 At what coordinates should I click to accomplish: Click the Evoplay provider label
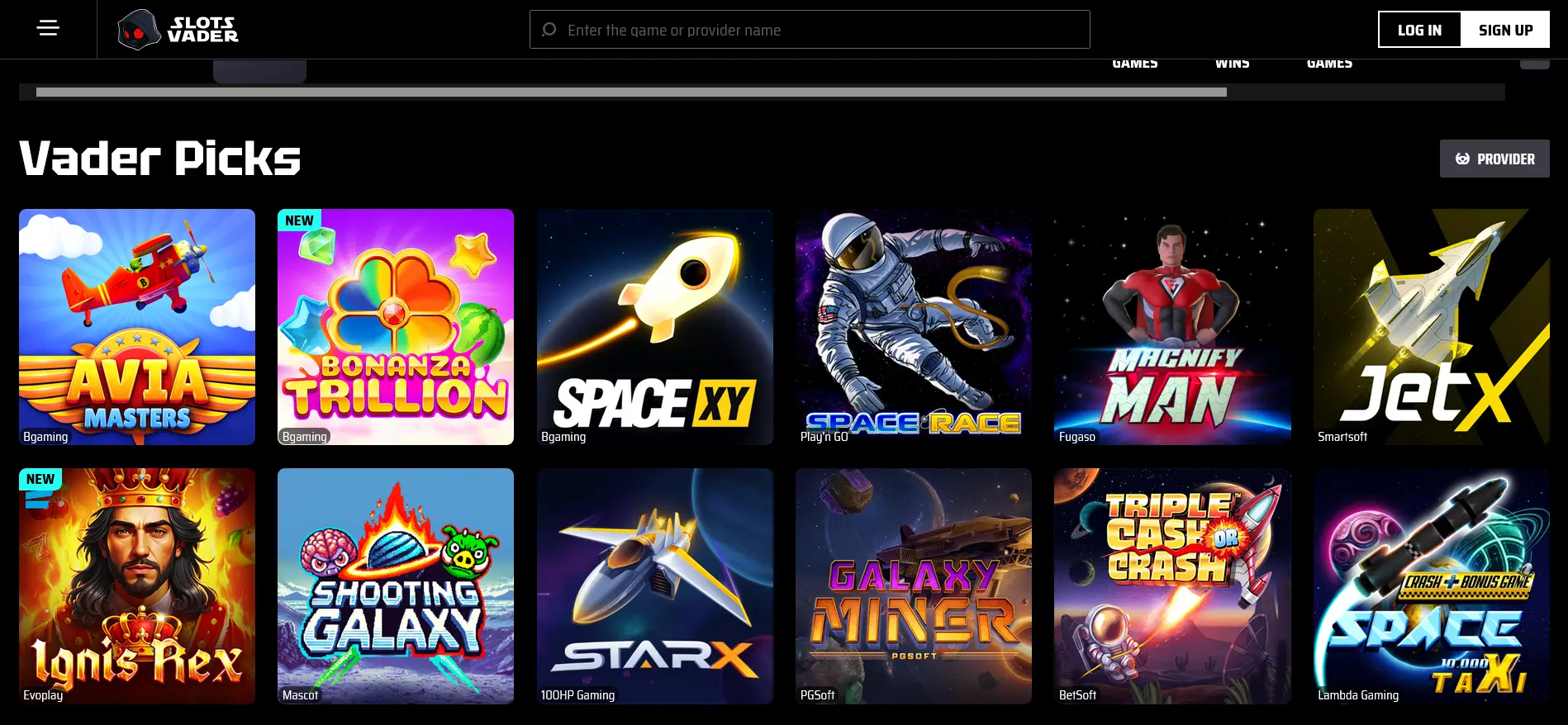point(43,695)
